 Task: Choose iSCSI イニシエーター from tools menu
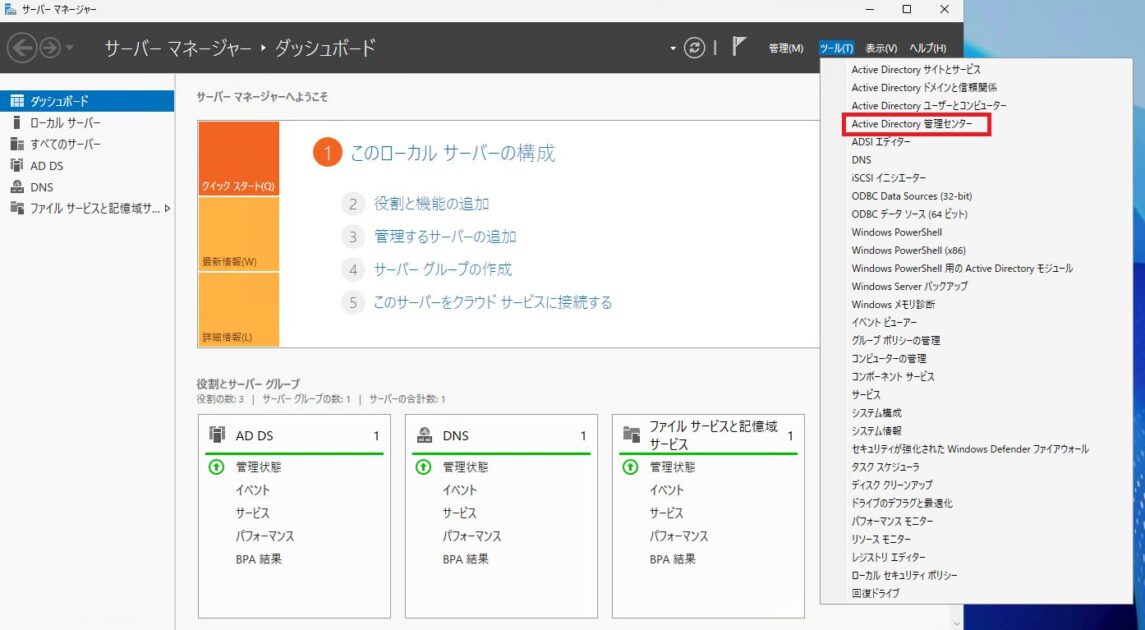[x=888, y=178]
